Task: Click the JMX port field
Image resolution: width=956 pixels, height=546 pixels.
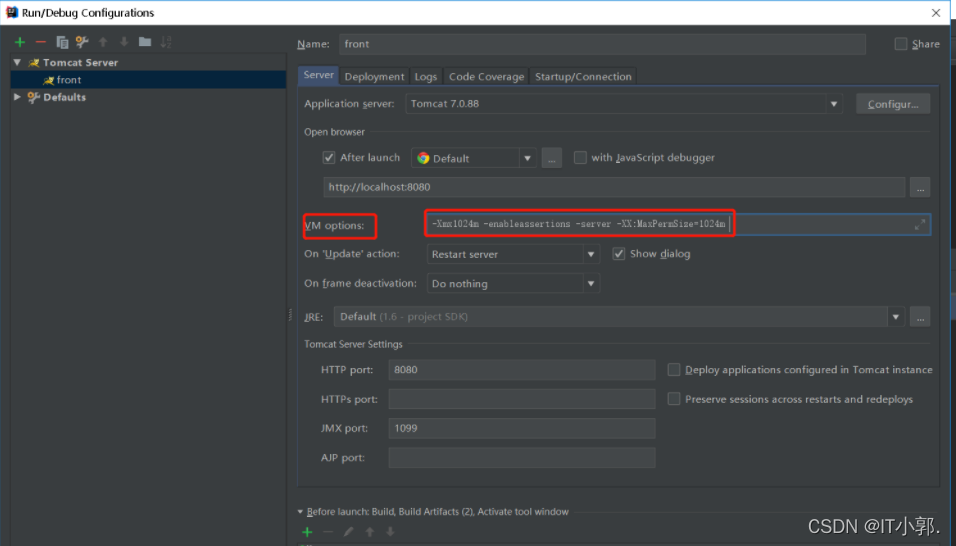Action: [522, 428]
